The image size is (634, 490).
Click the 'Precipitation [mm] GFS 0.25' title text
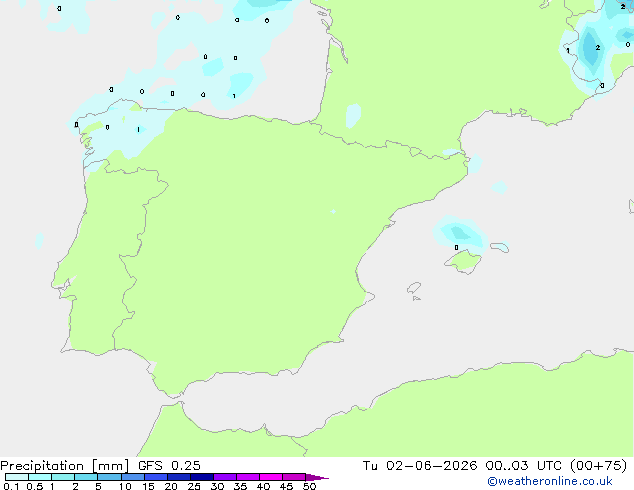coord(100,466)
